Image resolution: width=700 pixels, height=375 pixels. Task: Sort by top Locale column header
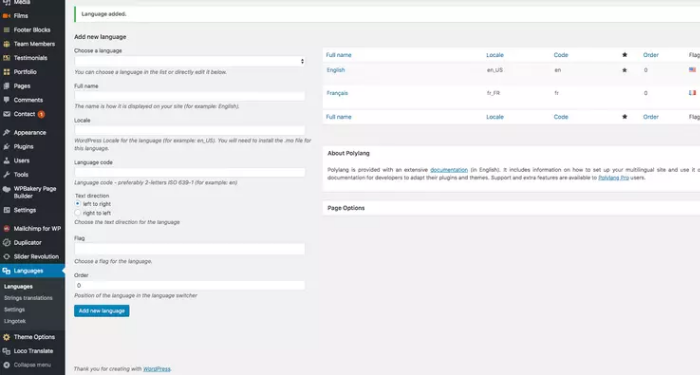(x=495, y=55)
